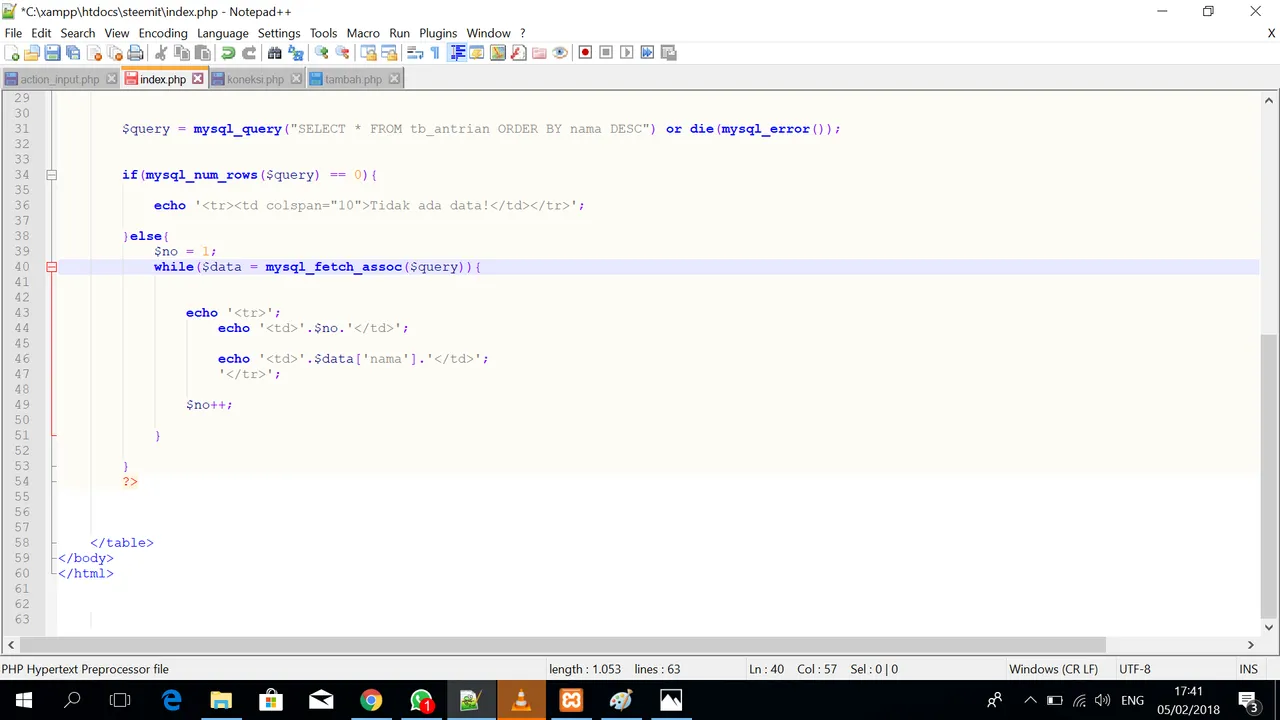Click the Save All toolbar icon
The height and width of the screenshot is (720, 1280).
coord(73,52)
